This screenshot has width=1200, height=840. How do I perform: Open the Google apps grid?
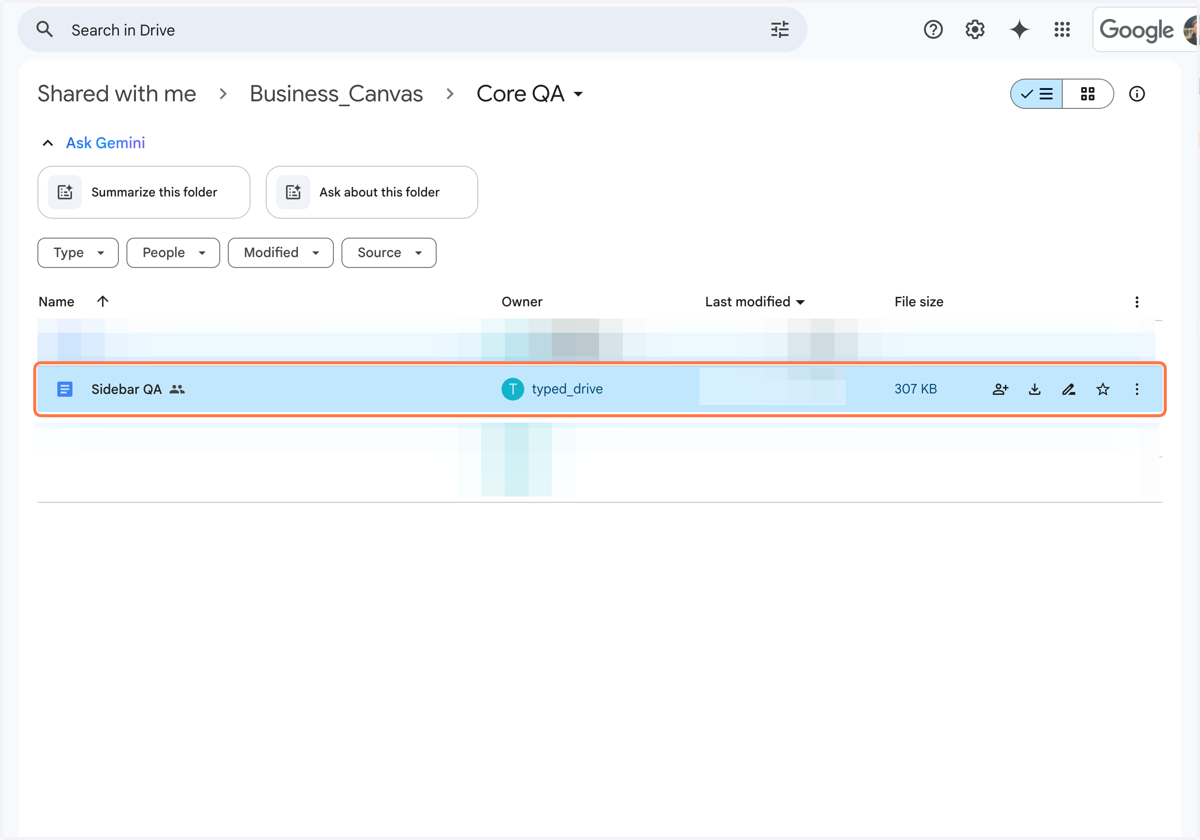click(x=1062, y=30)
